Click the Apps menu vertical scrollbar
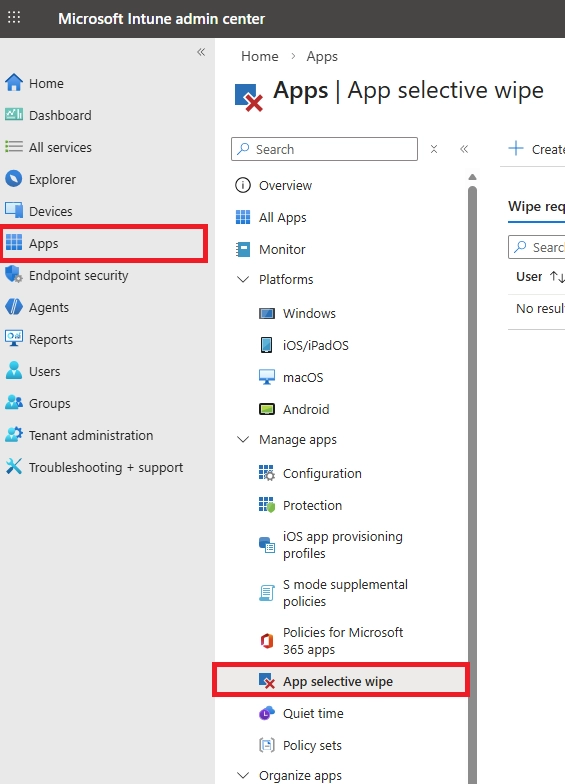The width and height of the screenshot is (565, 784). point(472,485)
